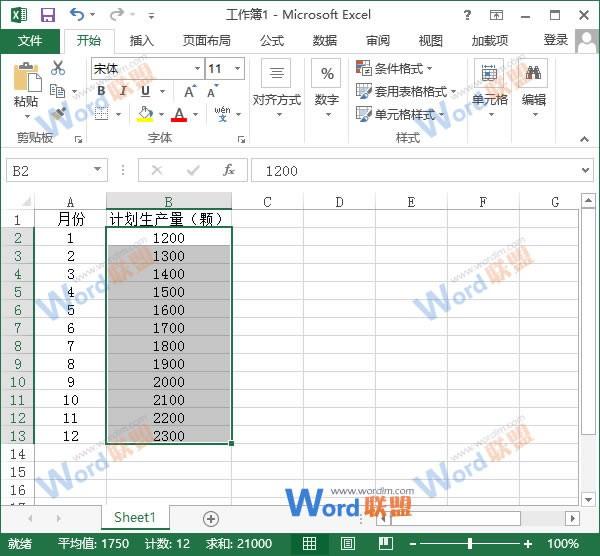
Task: Click the yellow fill color swatch
Action: tap(145, 114)
